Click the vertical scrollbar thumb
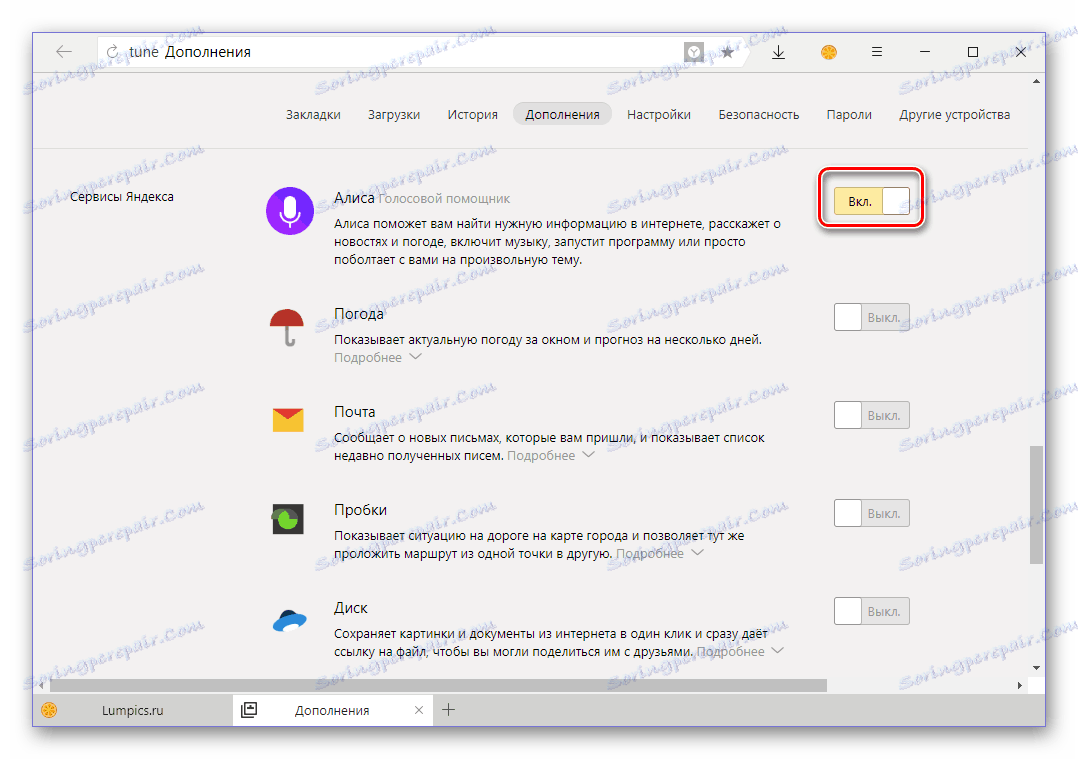Image resolution: width=1078 pixels, height=759 pixels. [x=1036, y=505]
